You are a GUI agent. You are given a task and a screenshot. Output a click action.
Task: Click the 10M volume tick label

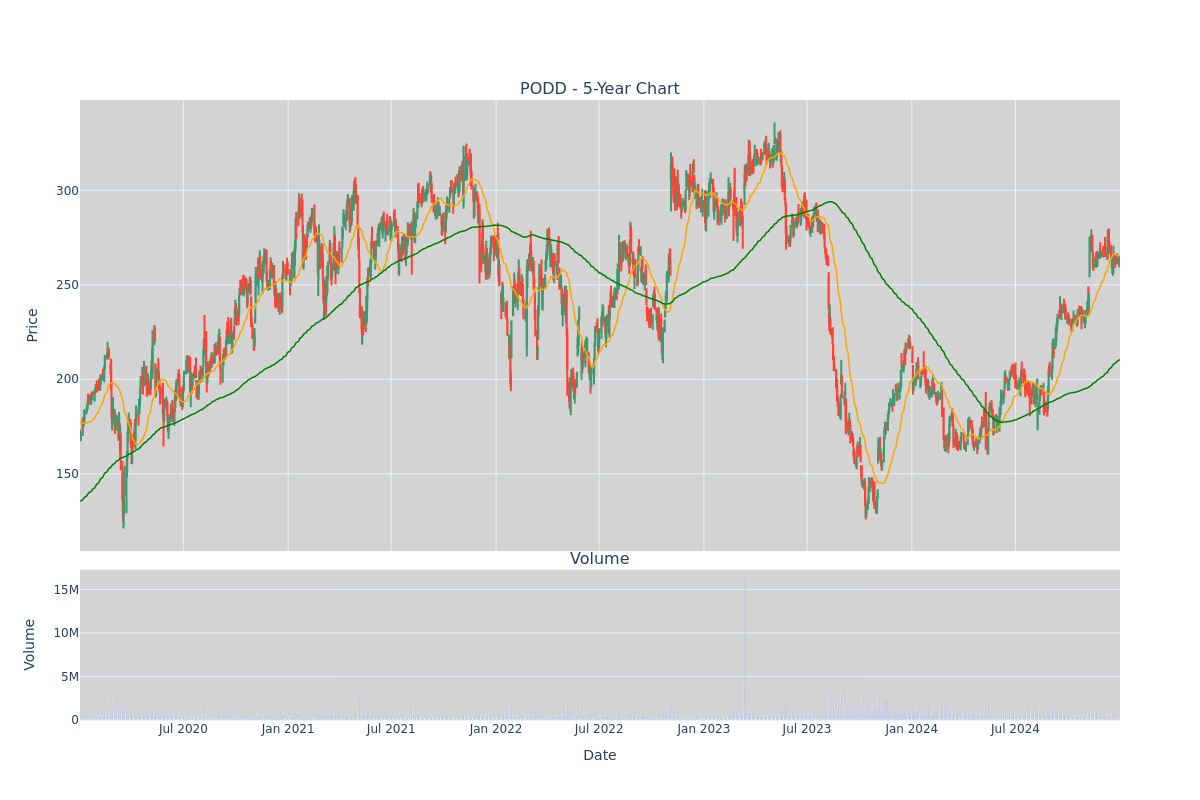pyautogui.click(x=66, y=633)
